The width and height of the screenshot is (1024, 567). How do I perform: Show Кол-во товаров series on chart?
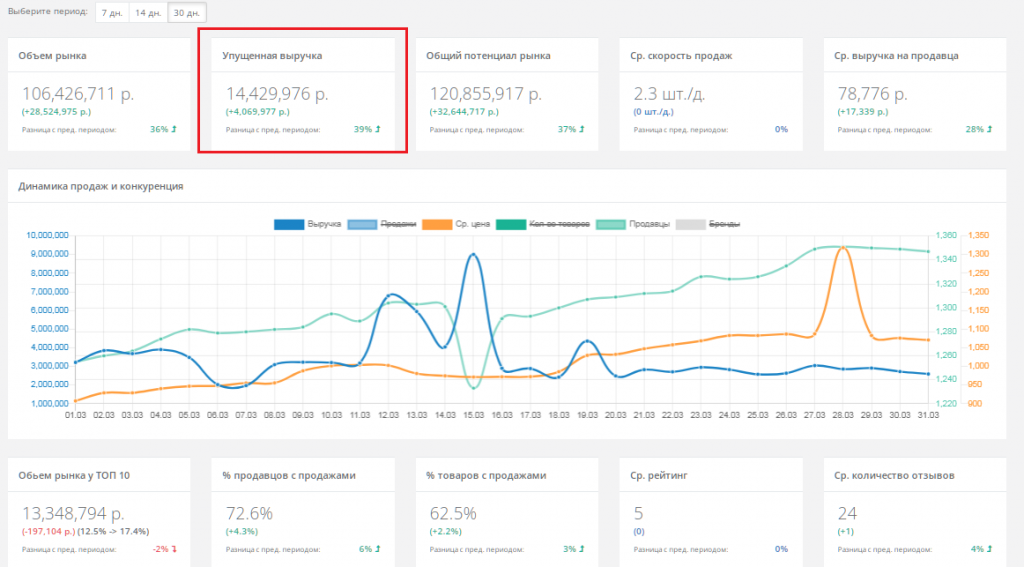(x=510, y=224)
